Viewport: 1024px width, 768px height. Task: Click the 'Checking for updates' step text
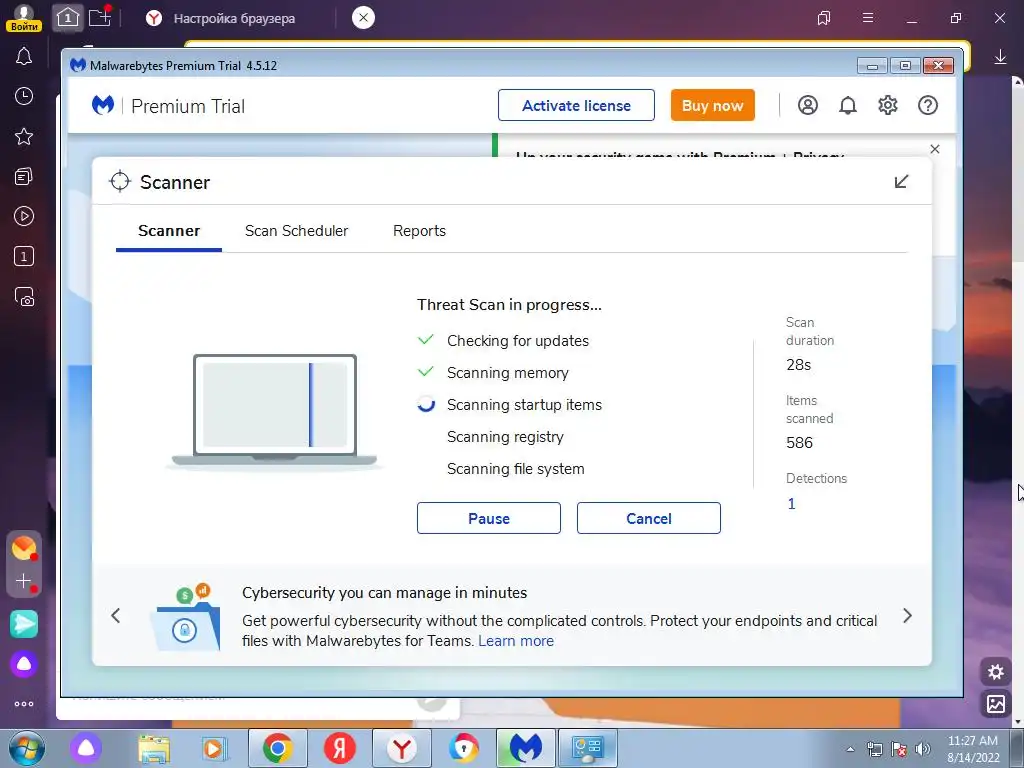(x=518, y=341)
